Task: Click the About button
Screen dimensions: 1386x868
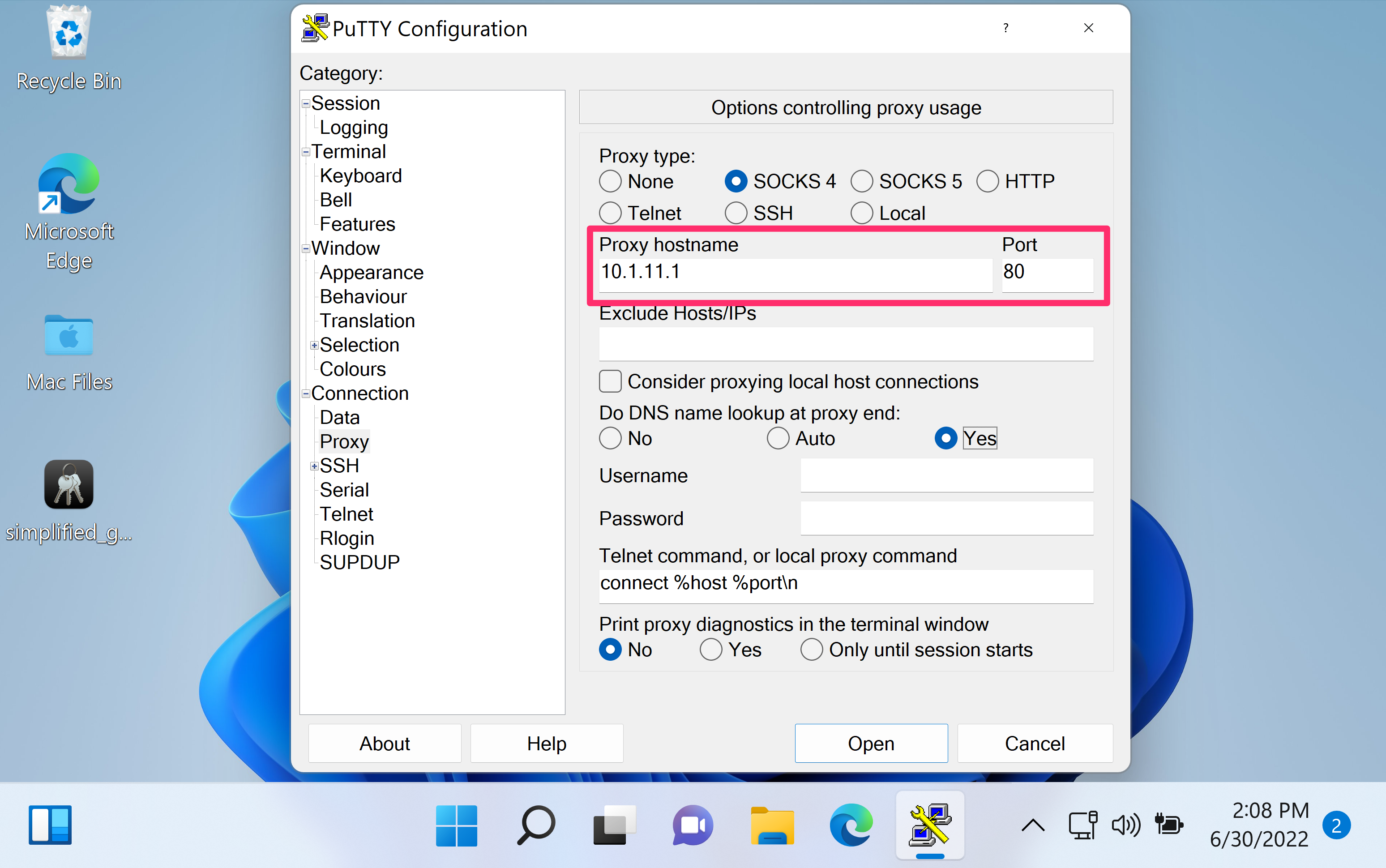Action: click(385, 743)
